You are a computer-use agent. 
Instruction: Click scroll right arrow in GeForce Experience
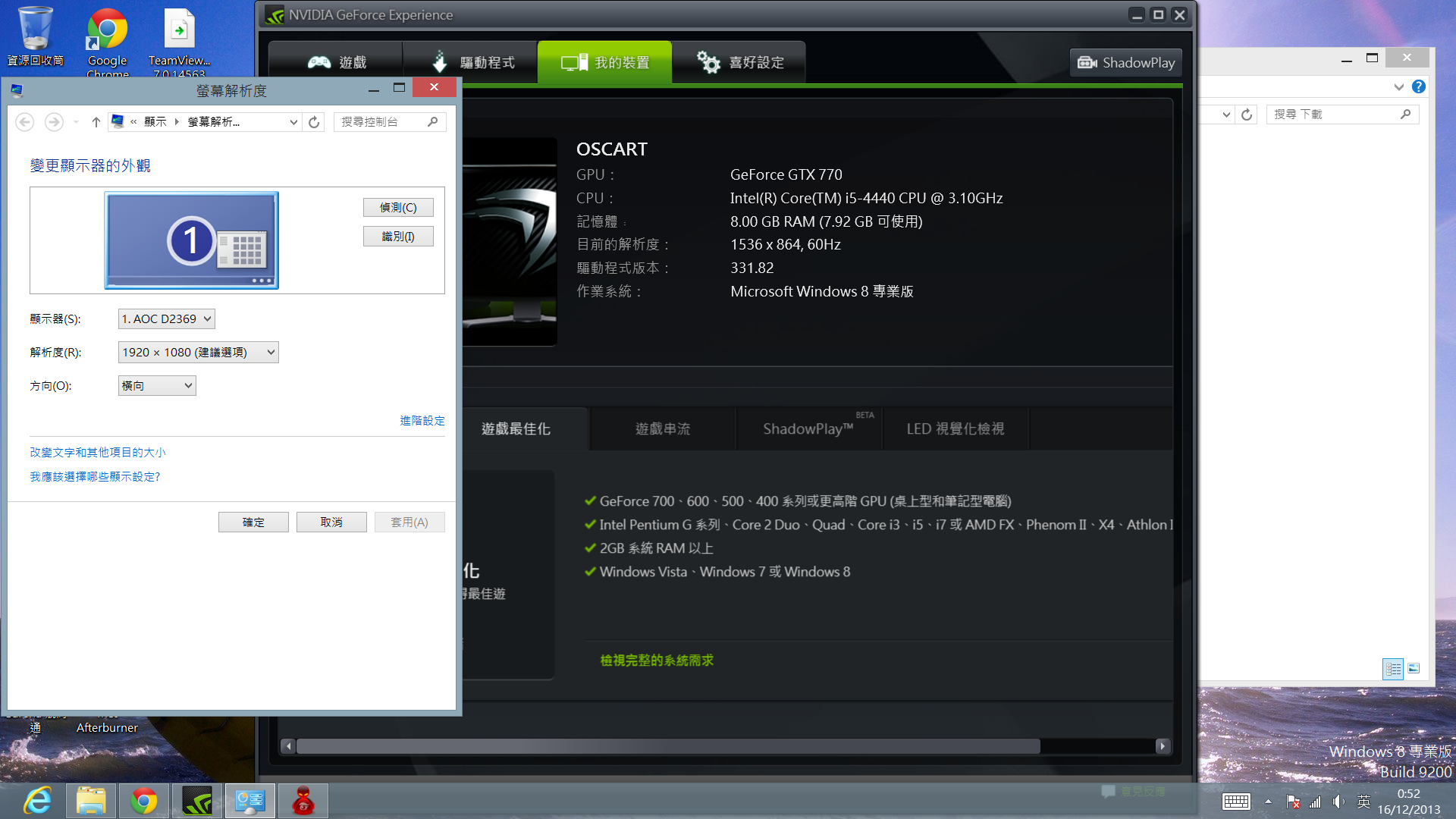pyautogui.click(x=1163, y=746)
